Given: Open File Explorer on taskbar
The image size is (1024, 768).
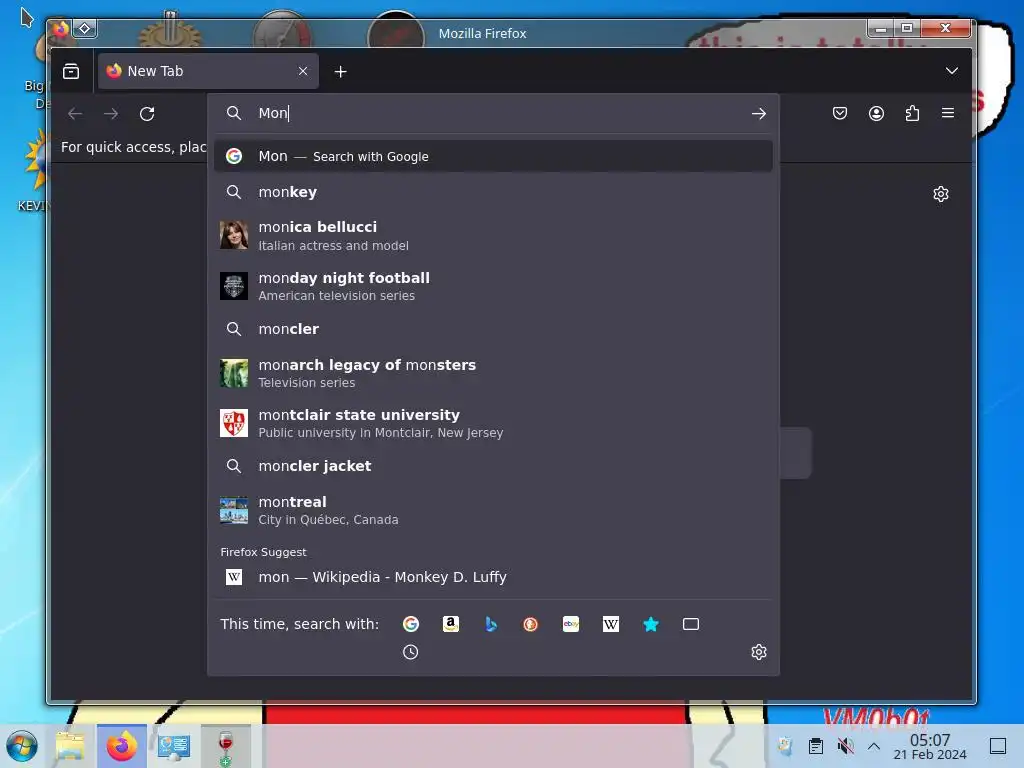Looking at the screenshot, I should click(x=71, y=746).
